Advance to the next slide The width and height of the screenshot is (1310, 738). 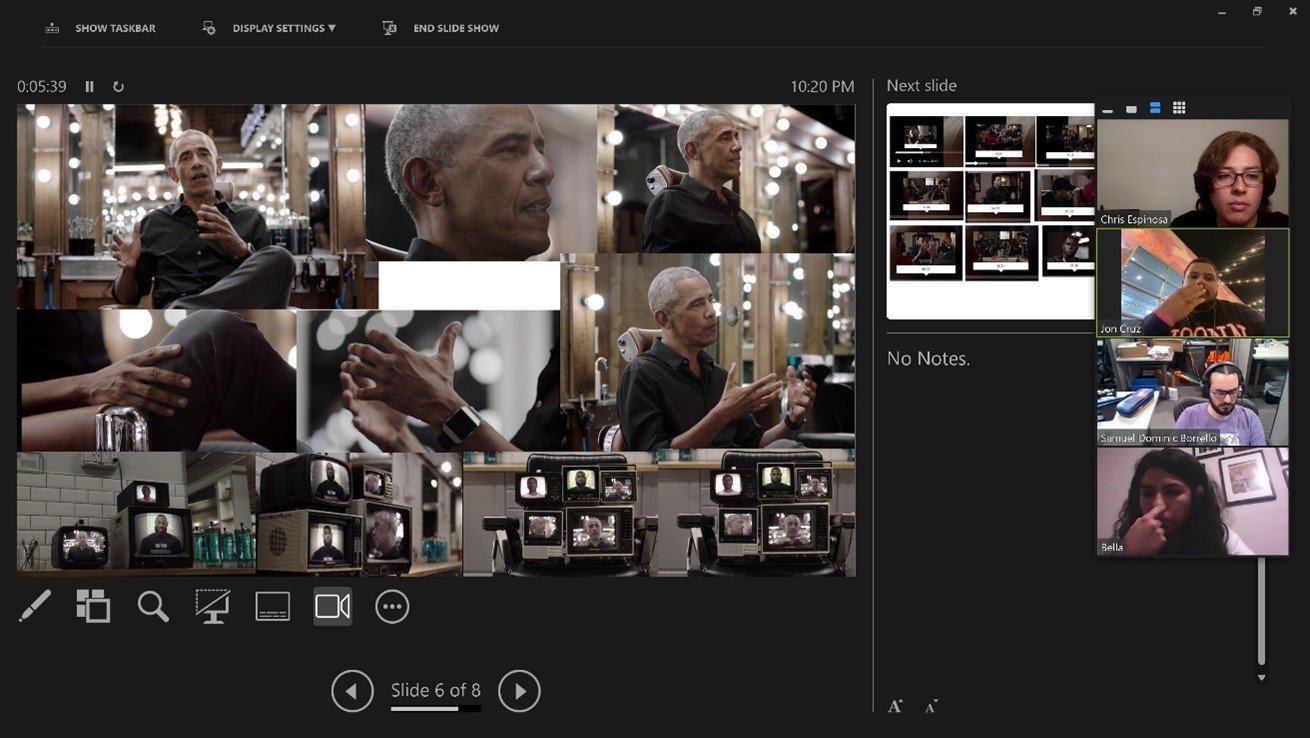point(519,691)
